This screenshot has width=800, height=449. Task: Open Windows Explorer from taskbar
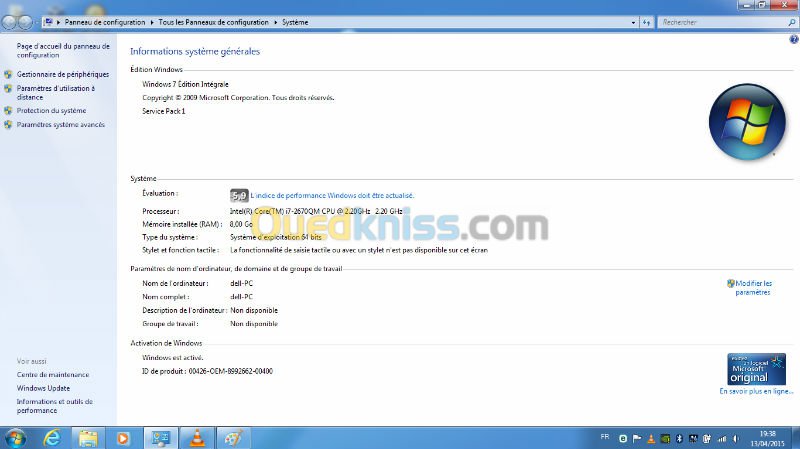88,438
